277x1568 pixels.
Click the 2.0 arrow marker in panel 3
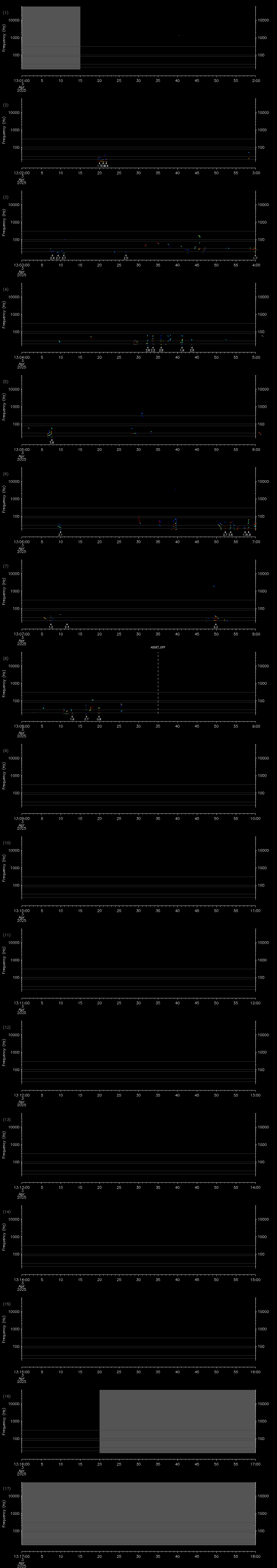point(126,257)
